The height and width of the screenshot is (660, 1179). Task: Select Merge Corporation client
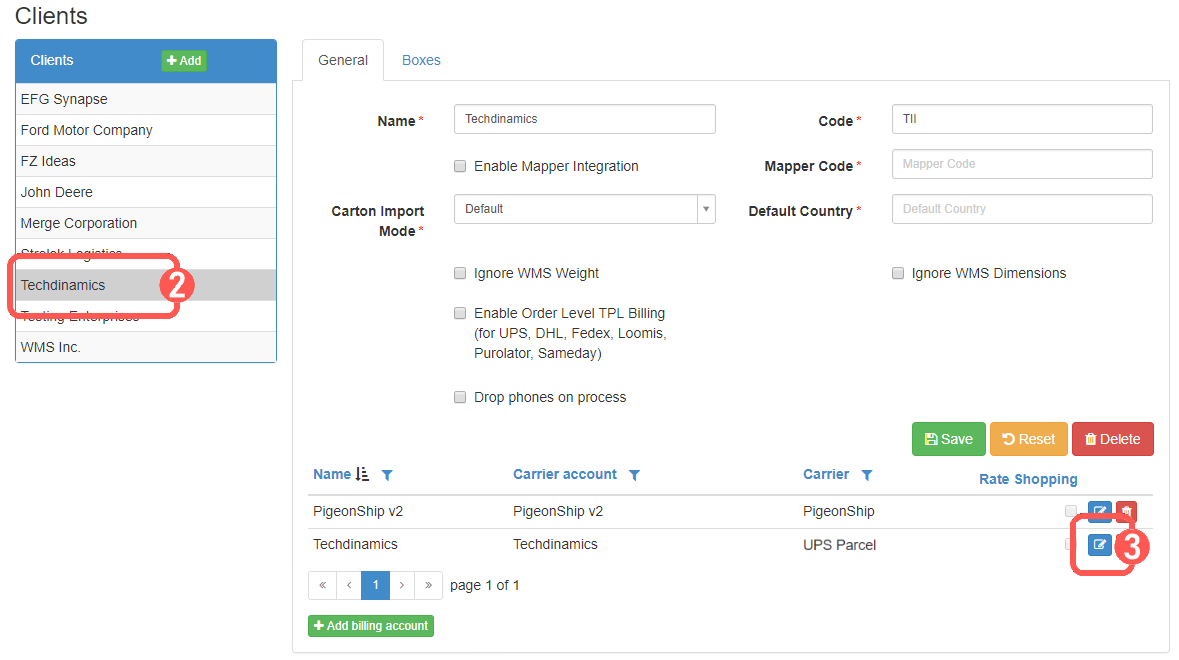146,223
